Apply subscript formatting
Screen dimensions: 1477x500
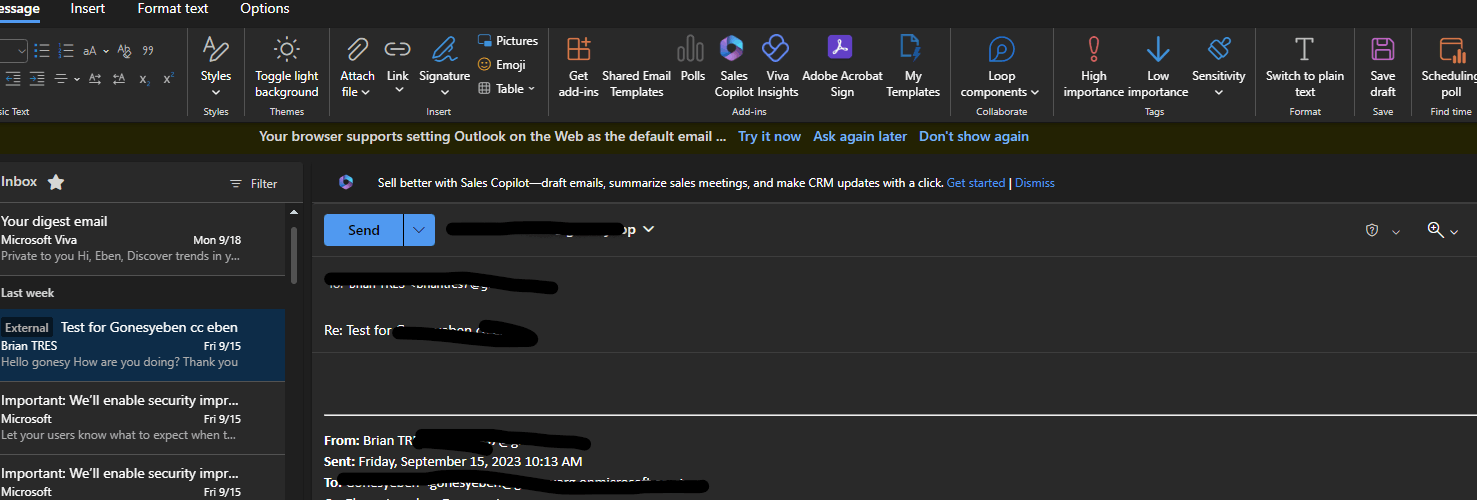(x=144, y=78)
